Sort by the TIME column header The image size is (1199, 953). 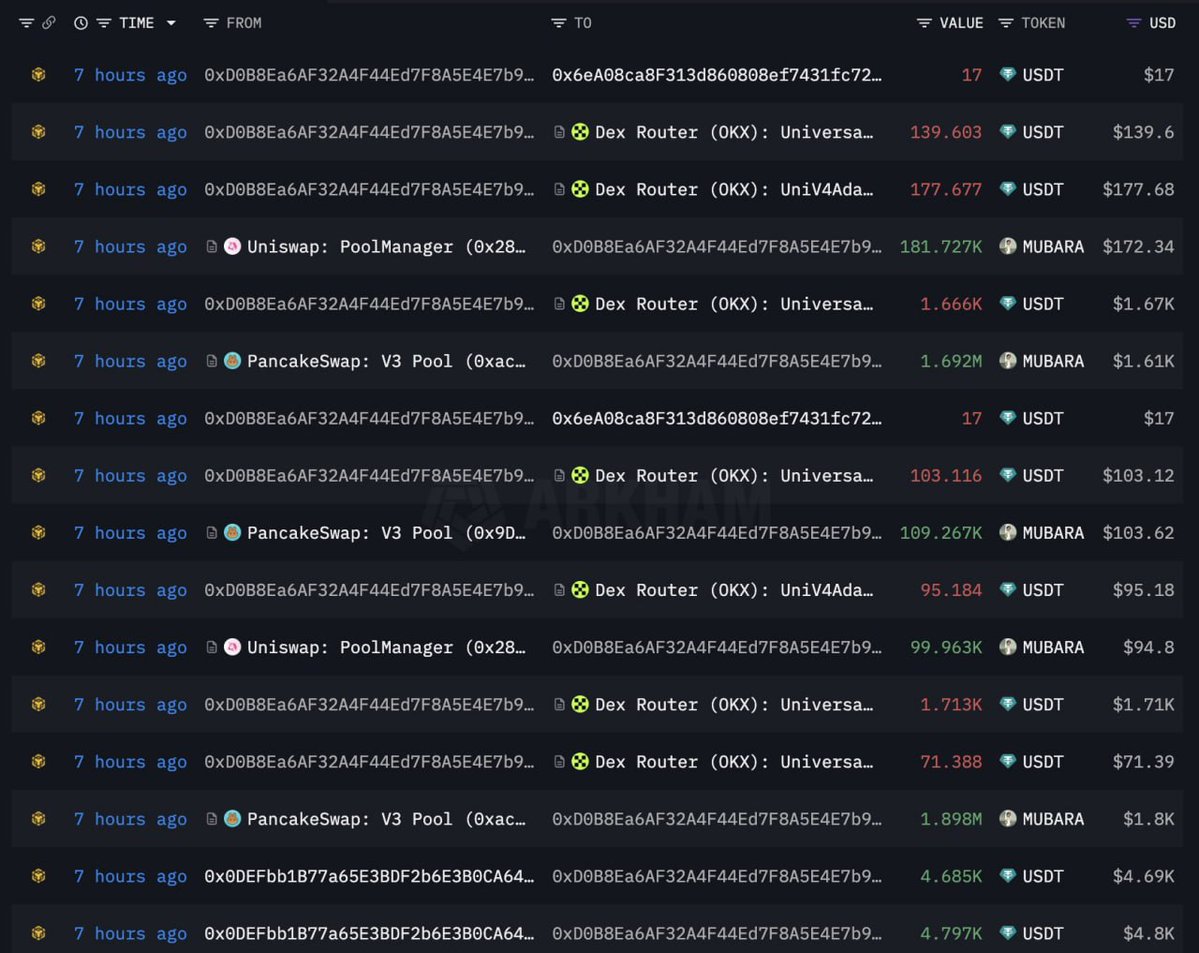point(137,23)
